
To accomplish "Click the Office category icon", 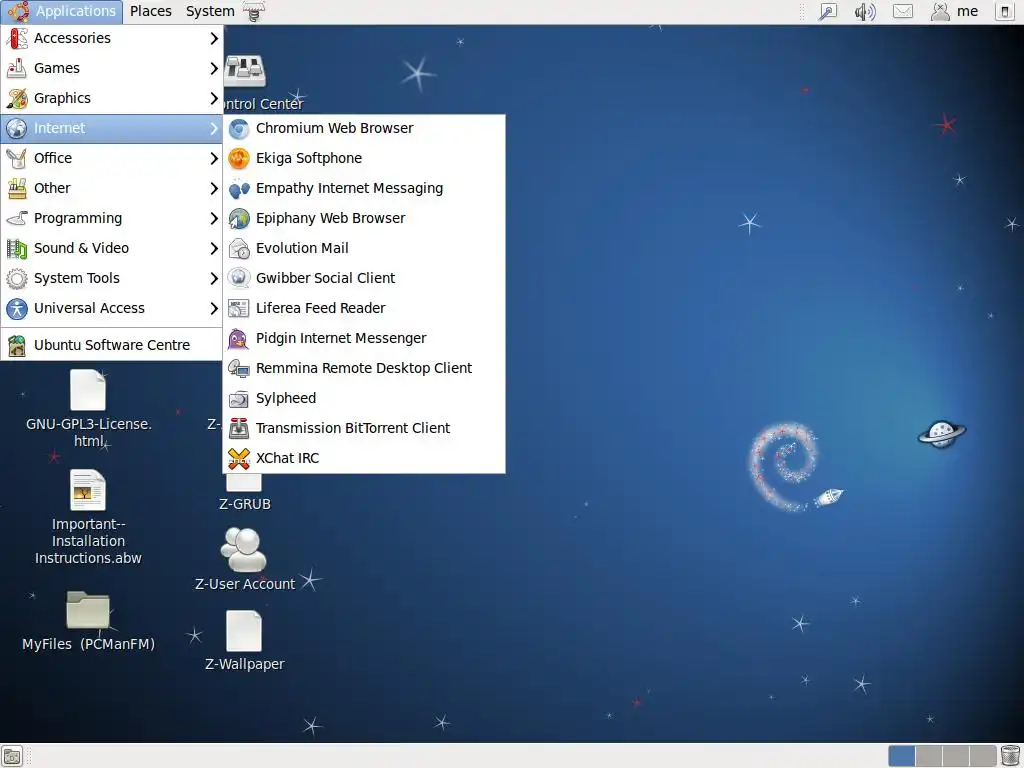I will coord(17,159).
